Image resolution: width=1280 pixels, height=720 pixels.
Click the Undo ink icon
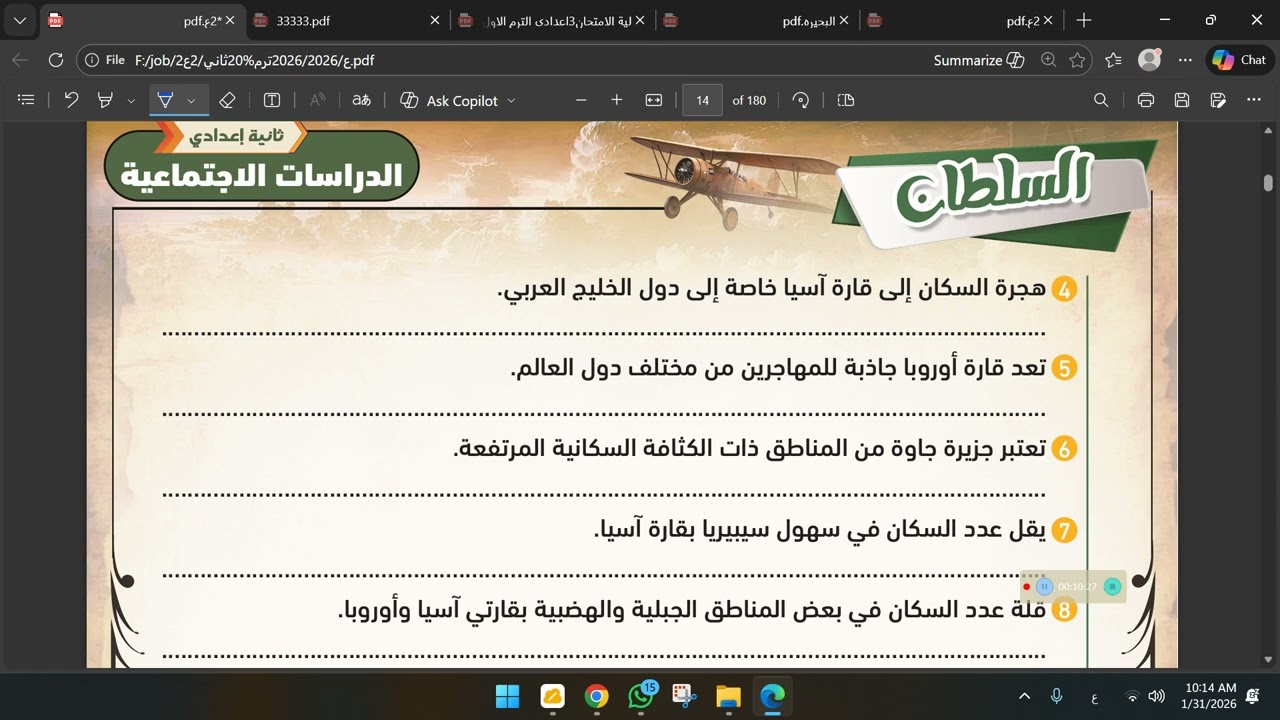(x=71, y=100)
